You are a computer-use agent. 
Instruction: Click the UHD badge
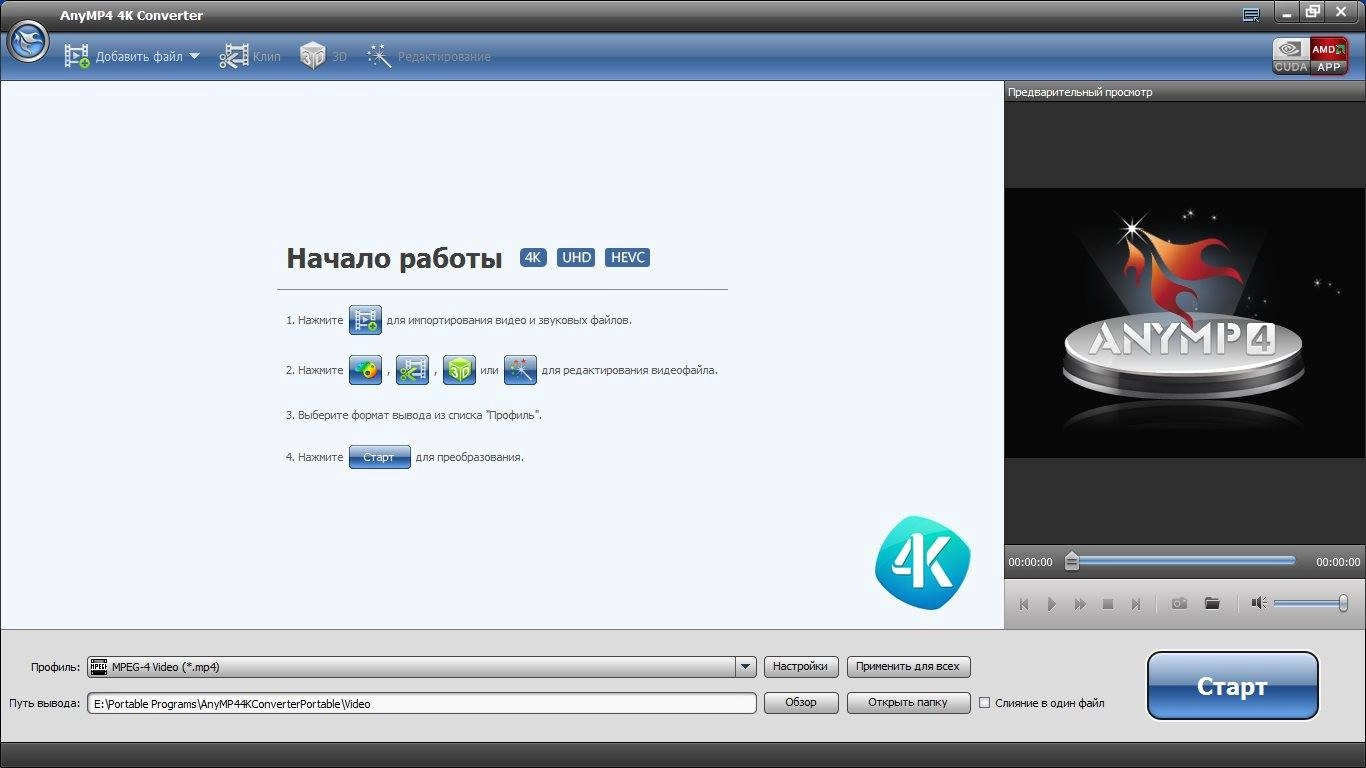(576, 258)
